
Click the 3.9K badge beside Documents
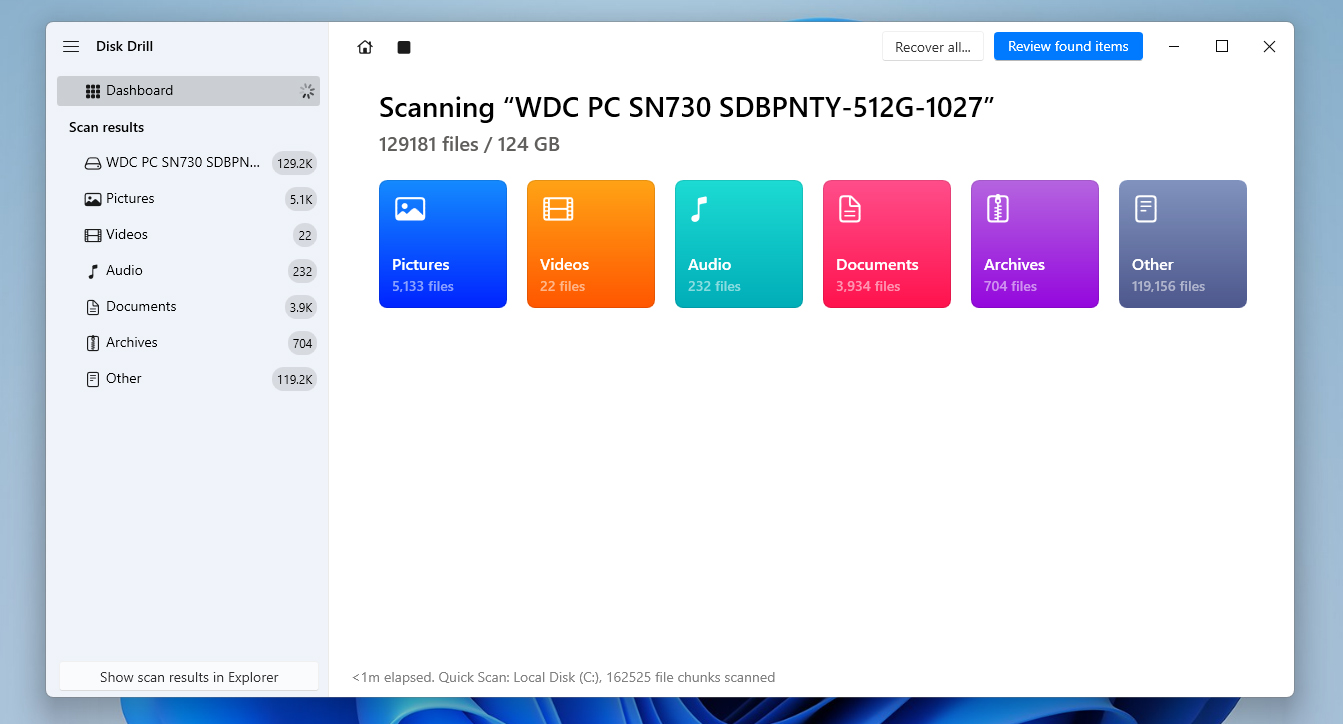click(301, 307)
